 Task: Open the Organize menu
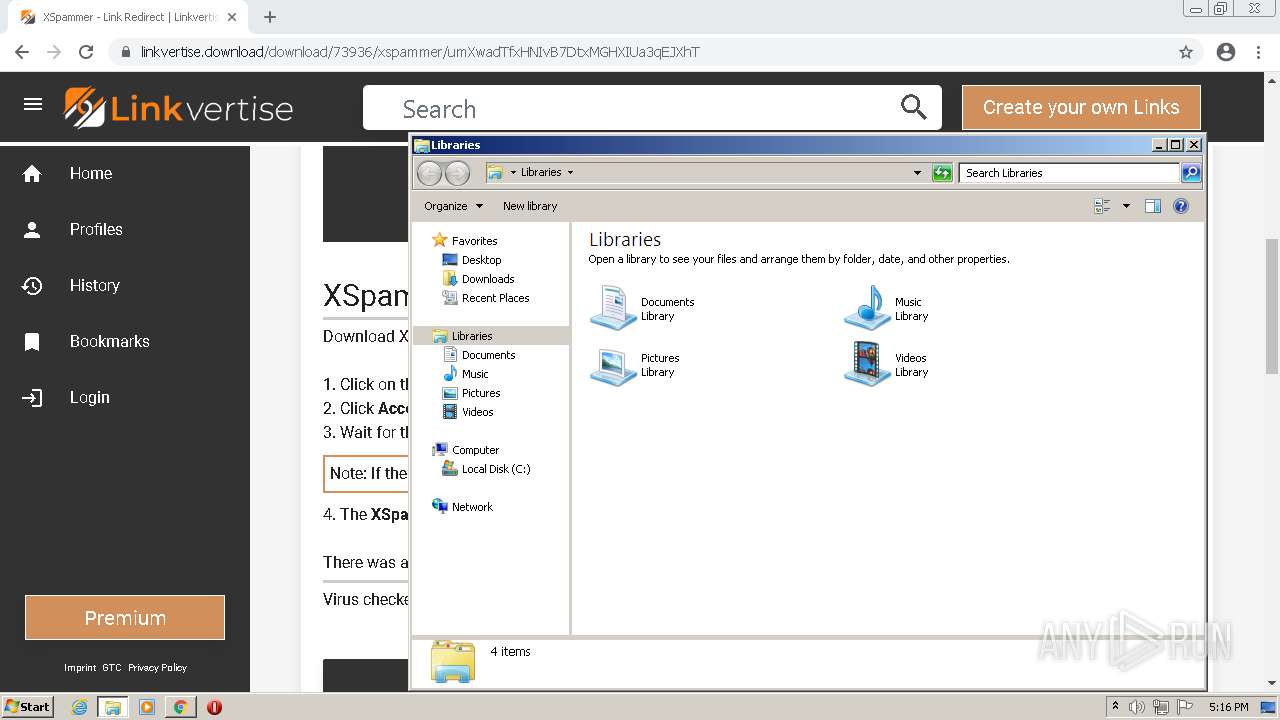point(453,206)
